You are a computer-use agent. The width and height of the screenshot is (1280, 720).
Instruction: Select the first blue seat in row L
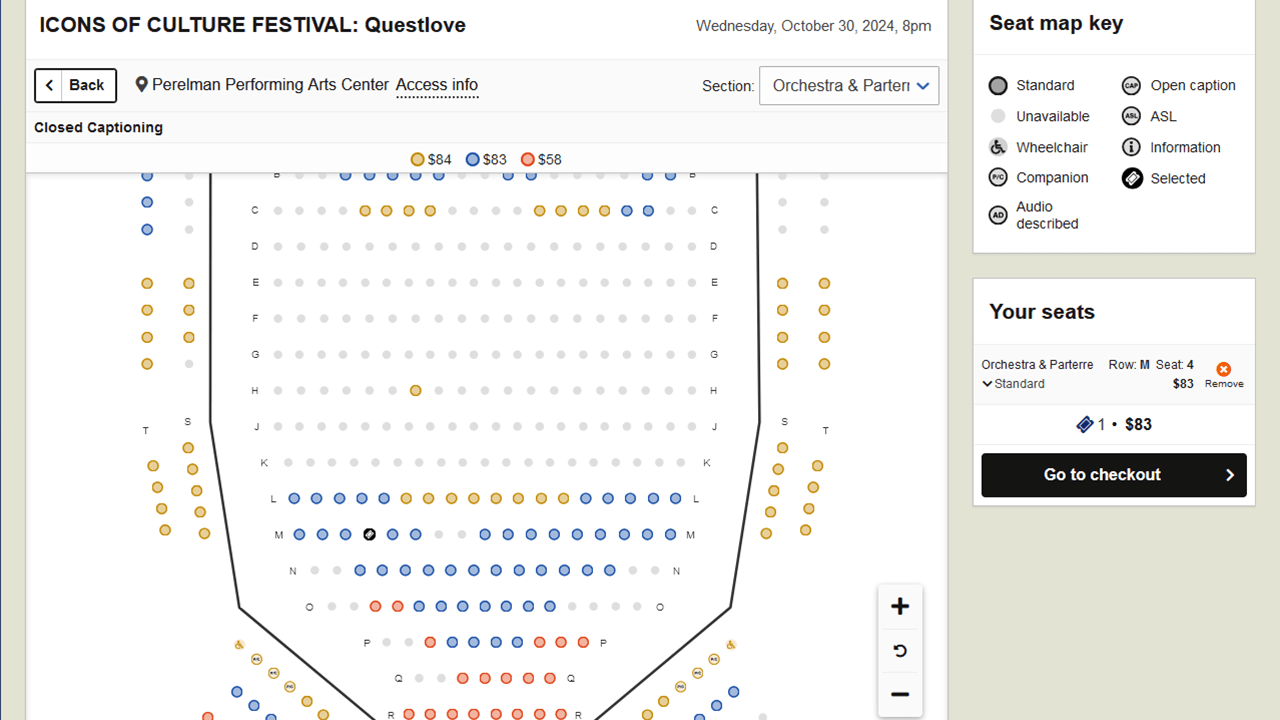(x=294, y=499)
